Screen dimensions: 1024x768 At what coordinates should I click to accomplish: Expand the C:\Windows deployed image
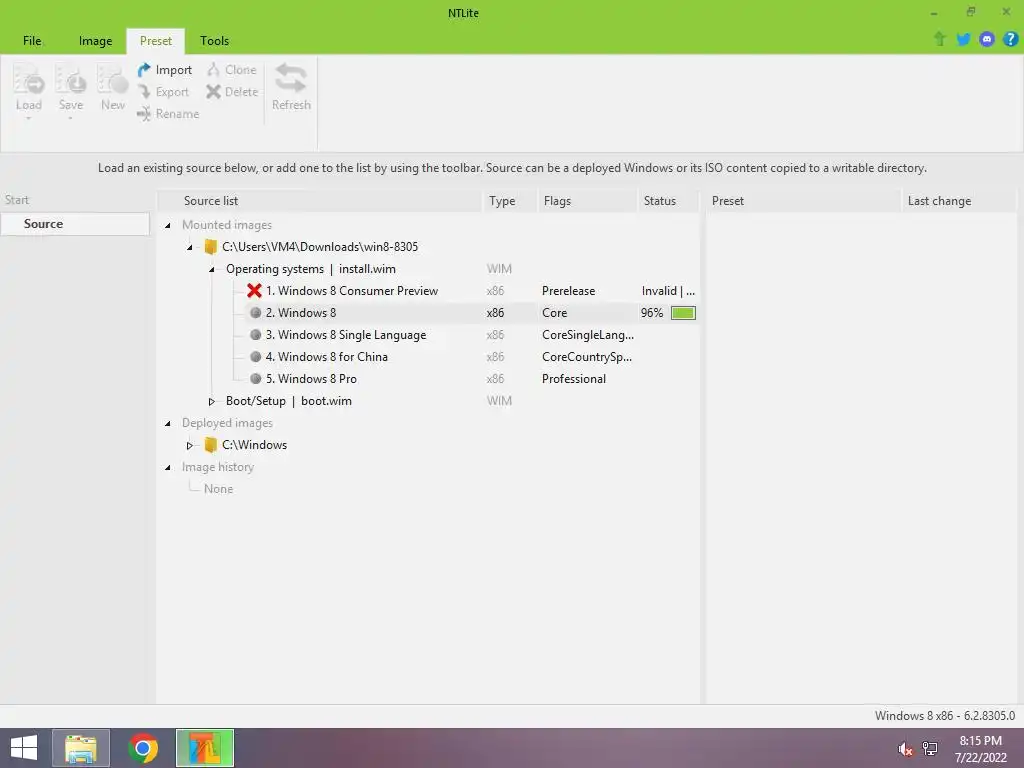(190, 445)
